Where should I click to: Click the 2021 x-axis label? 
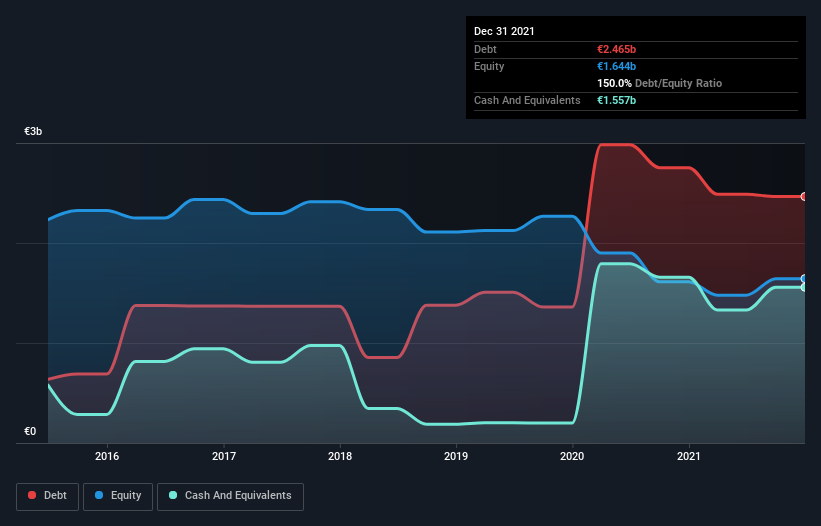point(689,456)
